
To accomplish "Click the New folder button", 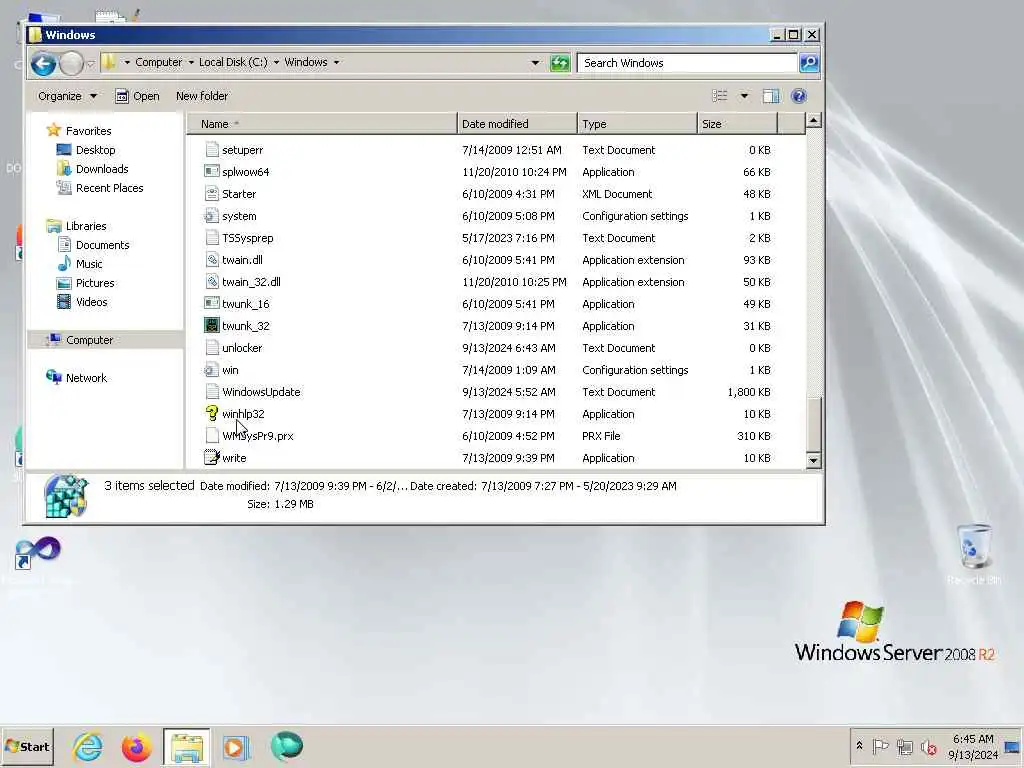I will pos(202,96).
